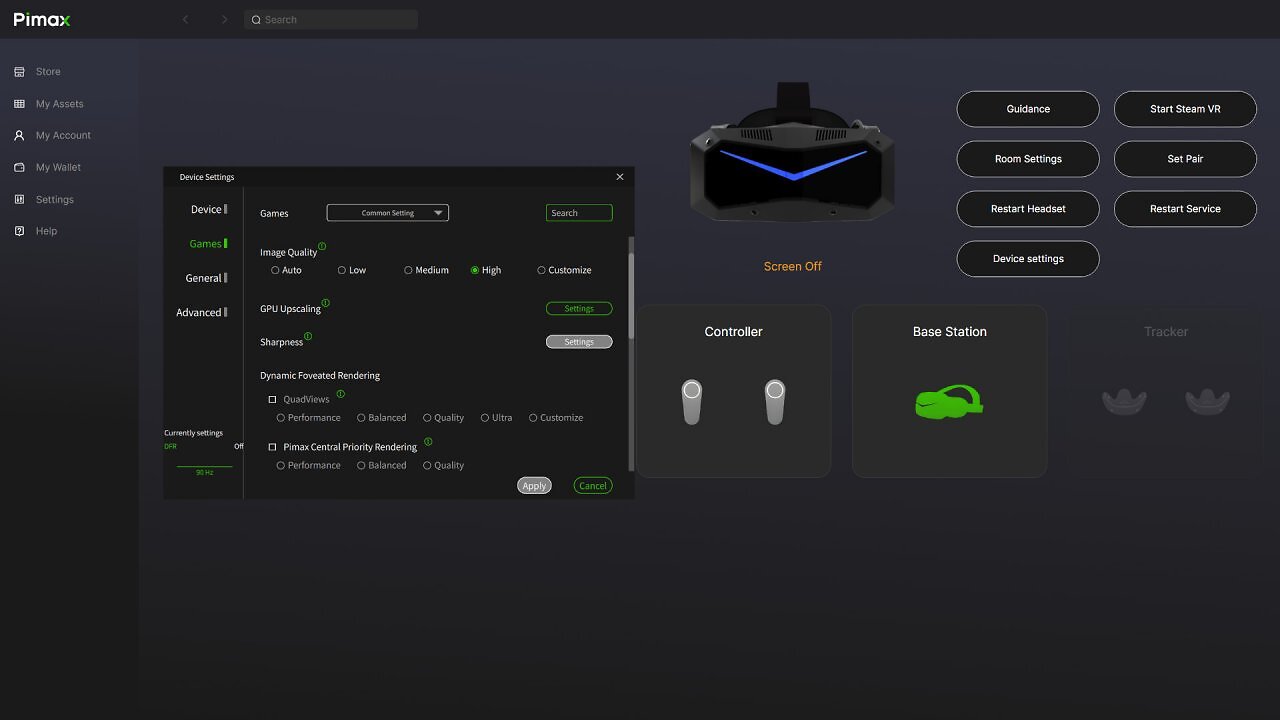
Task: Select Central Priority Performance option
Action: click(x=281, y=465)
